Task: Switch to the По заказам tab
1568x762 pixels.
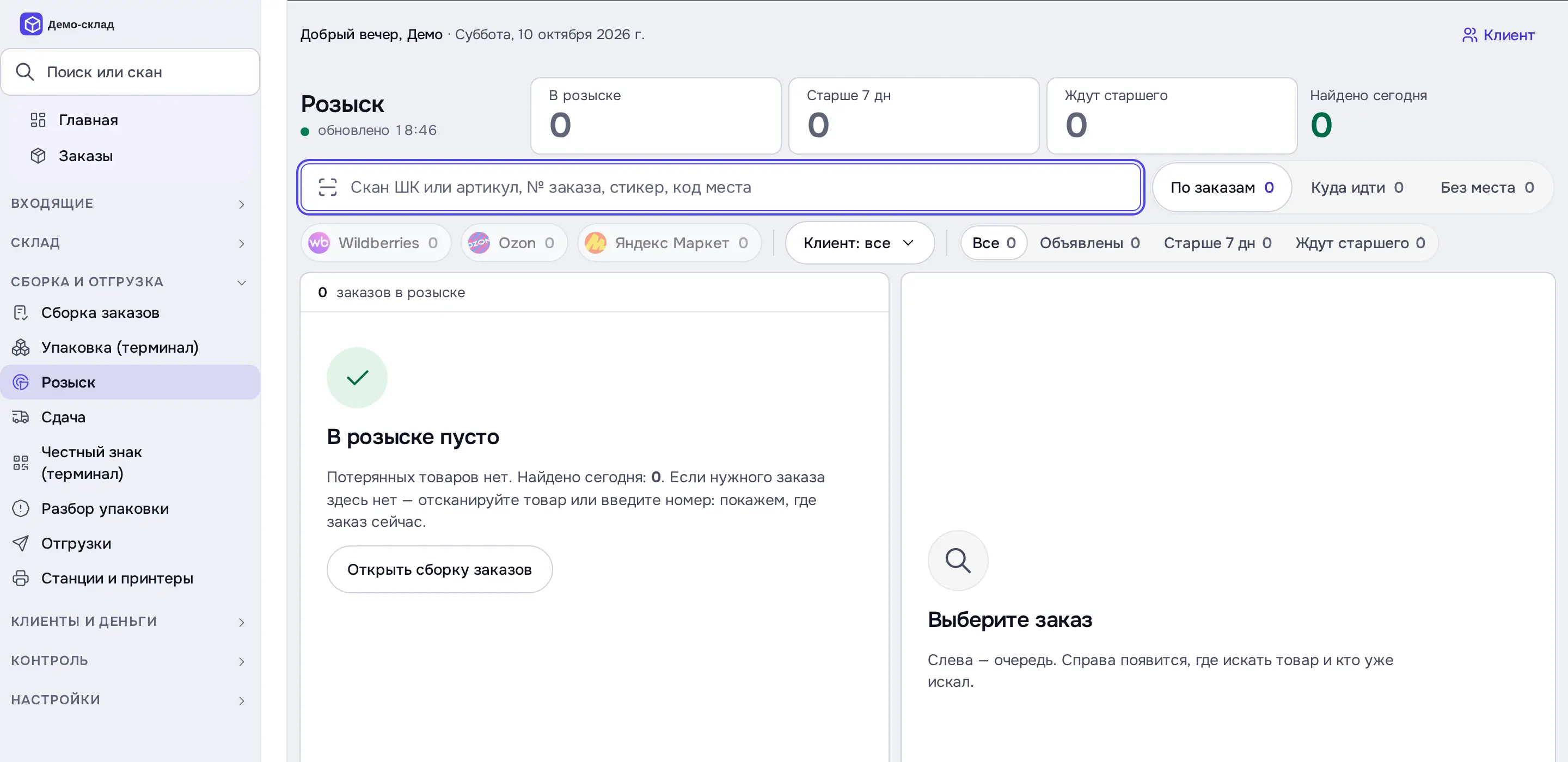Action: tap(1222, 187)
